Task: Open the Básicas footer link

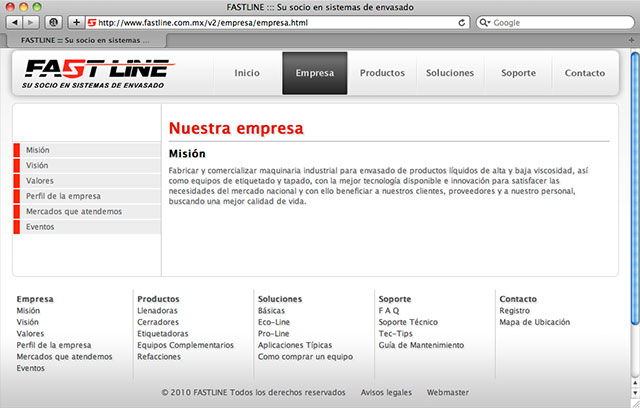Action: 271,310
